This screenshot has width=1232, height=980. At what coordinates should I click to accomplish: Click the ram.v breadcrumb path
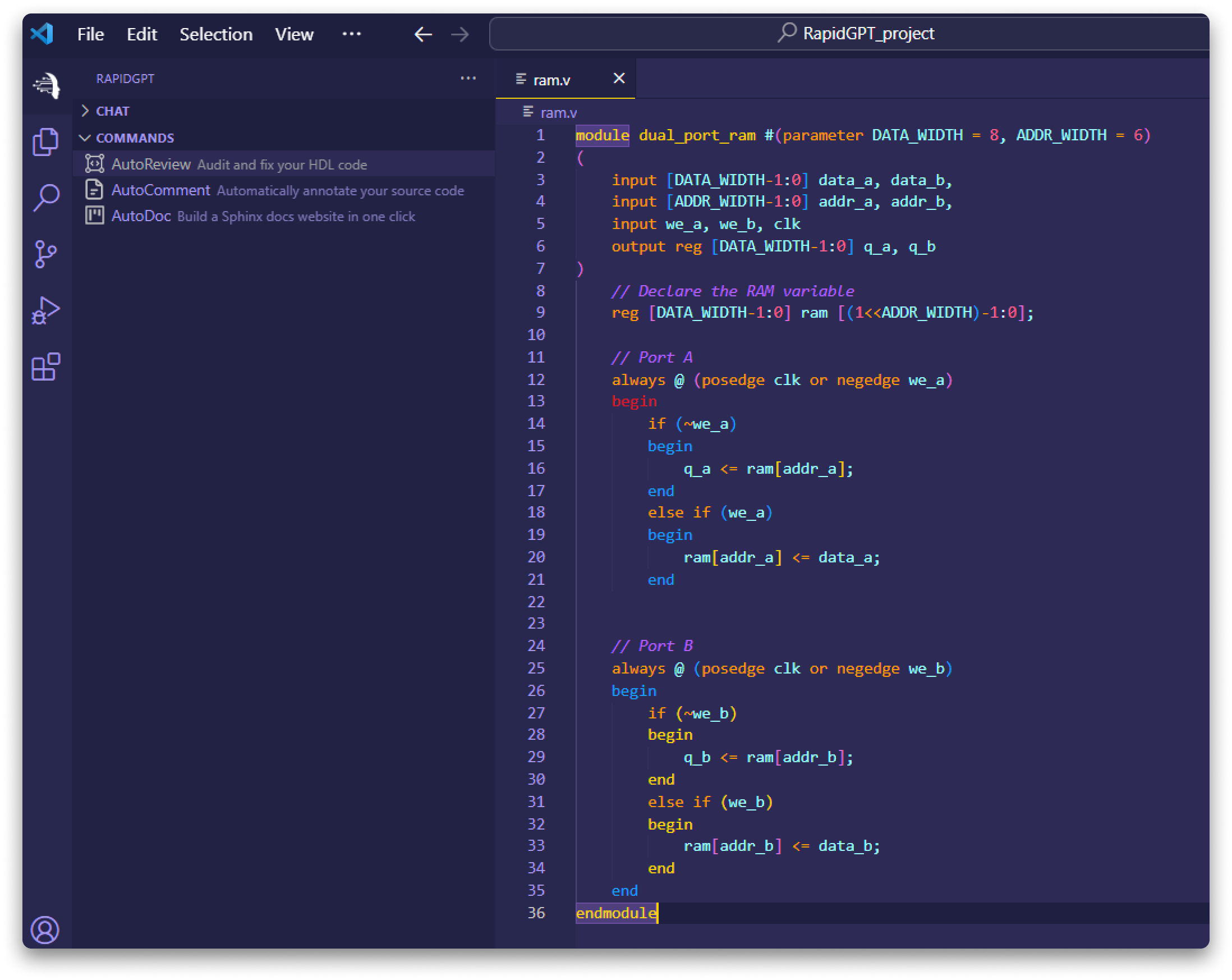(x=558, y=113)
